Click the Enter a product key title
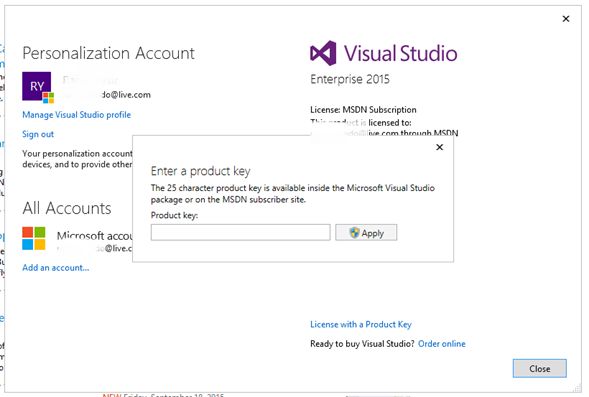 (x=201, y=171)
